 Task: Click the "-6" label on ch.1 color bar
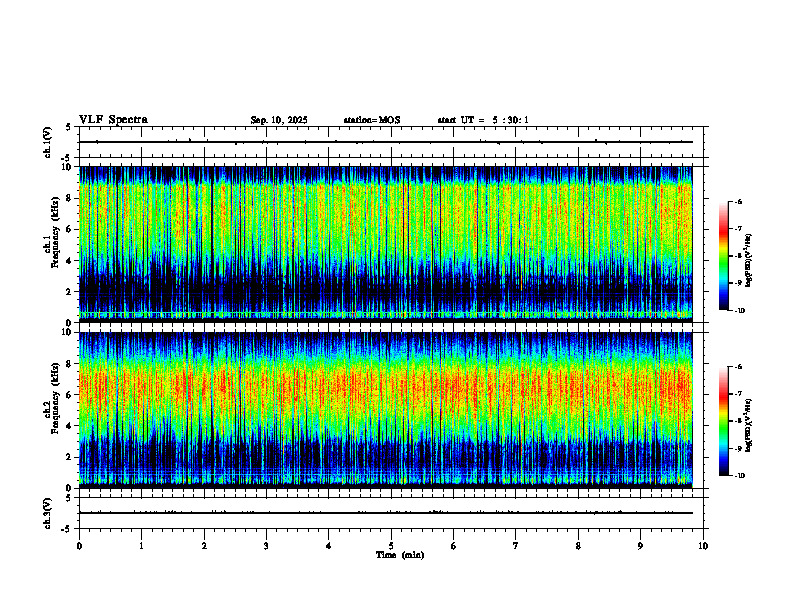coord(738,202)
